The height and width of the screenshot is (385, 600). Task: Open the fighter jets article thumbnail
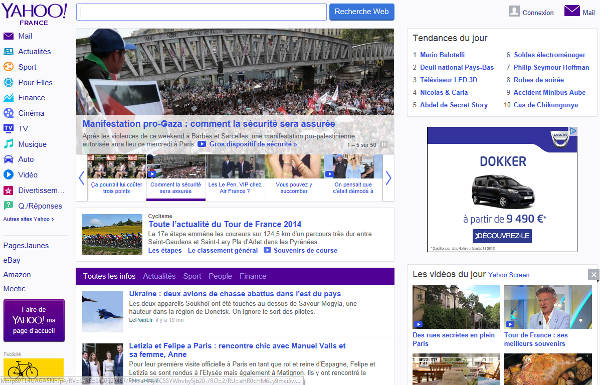tap(102, 311)
